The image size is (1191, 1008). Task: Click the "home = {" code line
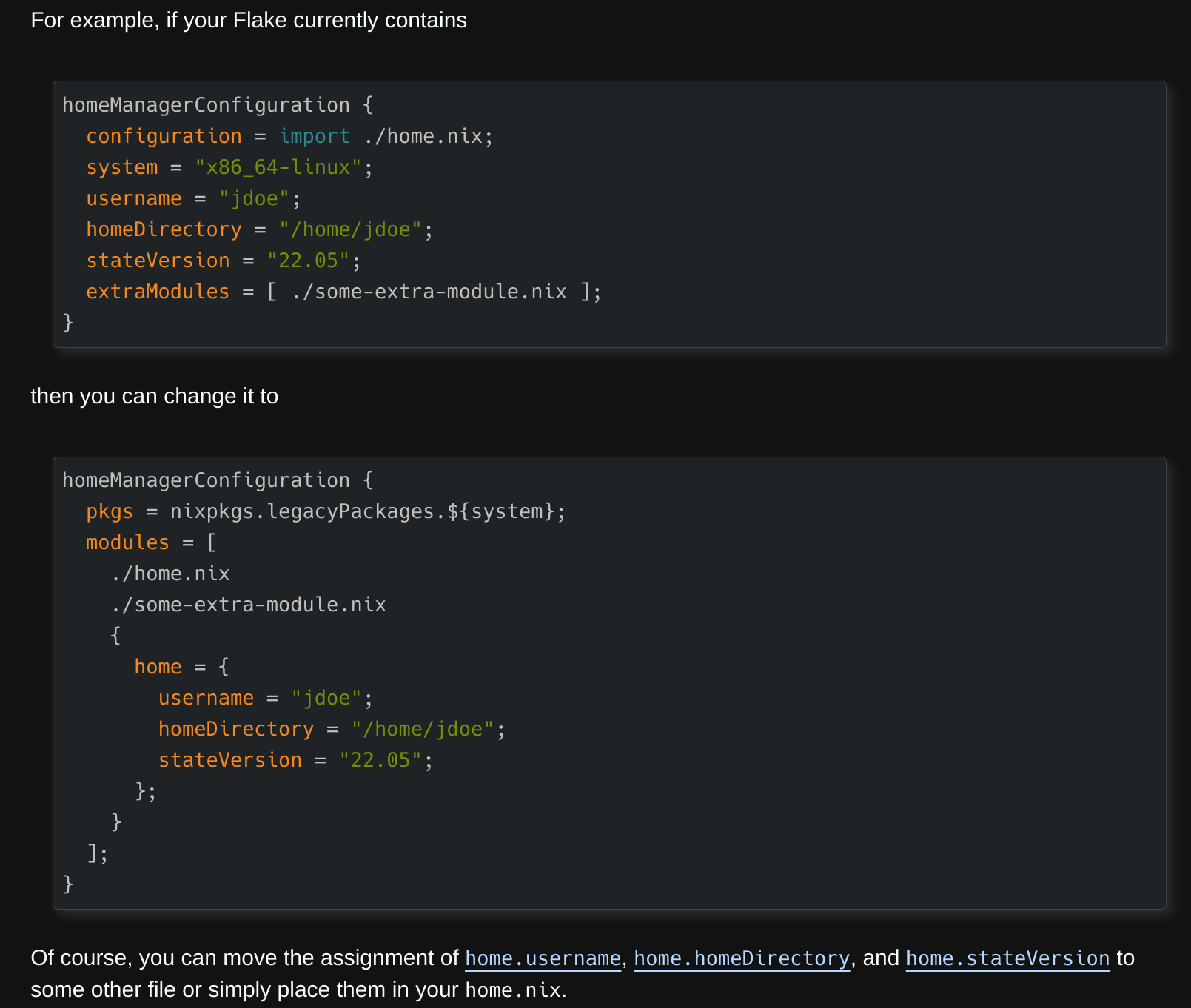pos(181,667)
